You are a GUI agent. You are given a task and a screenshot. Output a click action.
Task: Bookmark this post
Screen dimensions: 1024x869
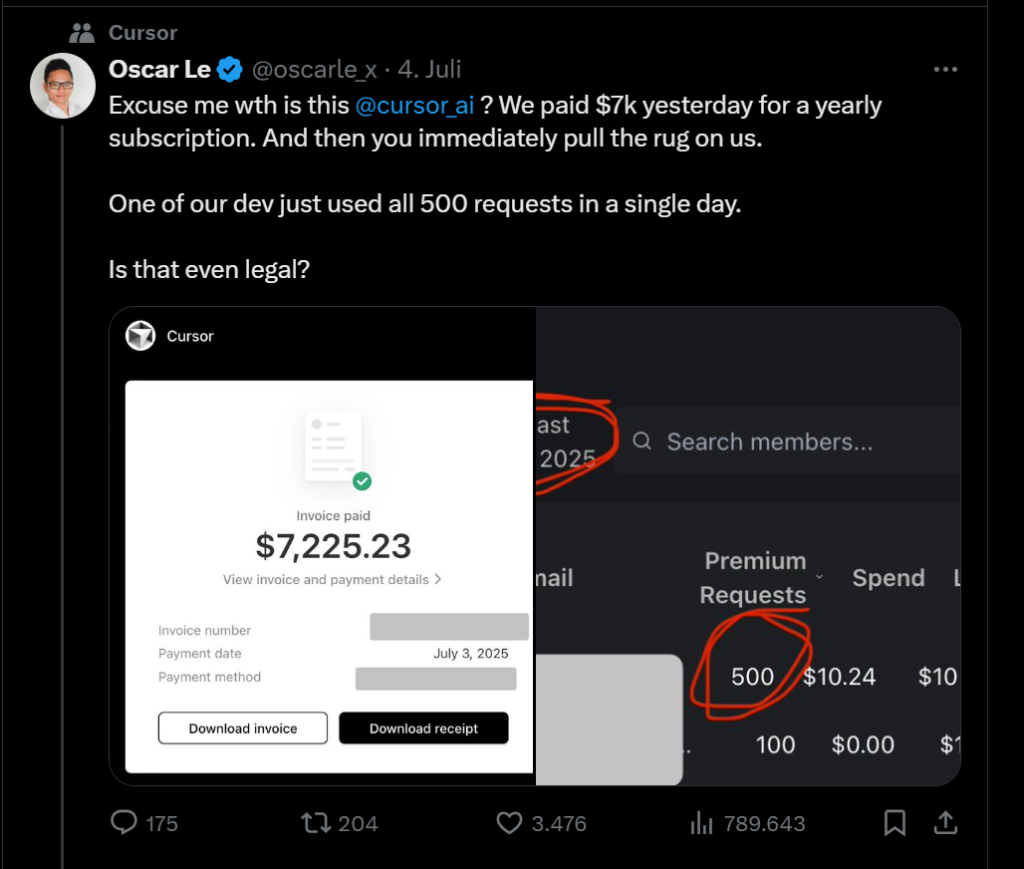pos(893,822)
